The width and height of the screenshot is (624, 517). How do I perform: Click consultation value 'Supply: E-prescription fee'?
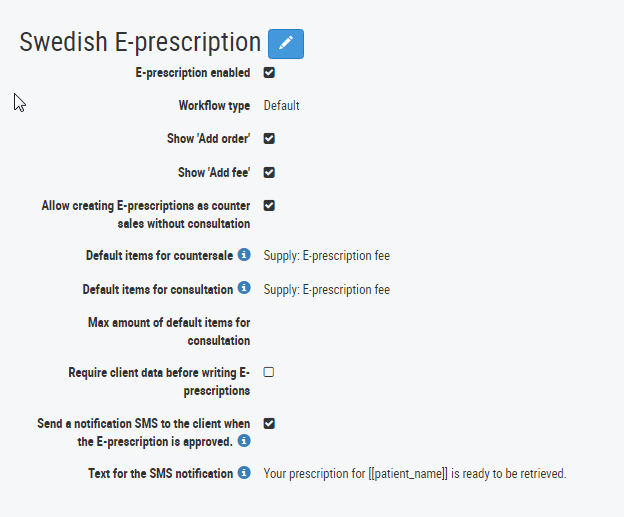click(327, 289)
